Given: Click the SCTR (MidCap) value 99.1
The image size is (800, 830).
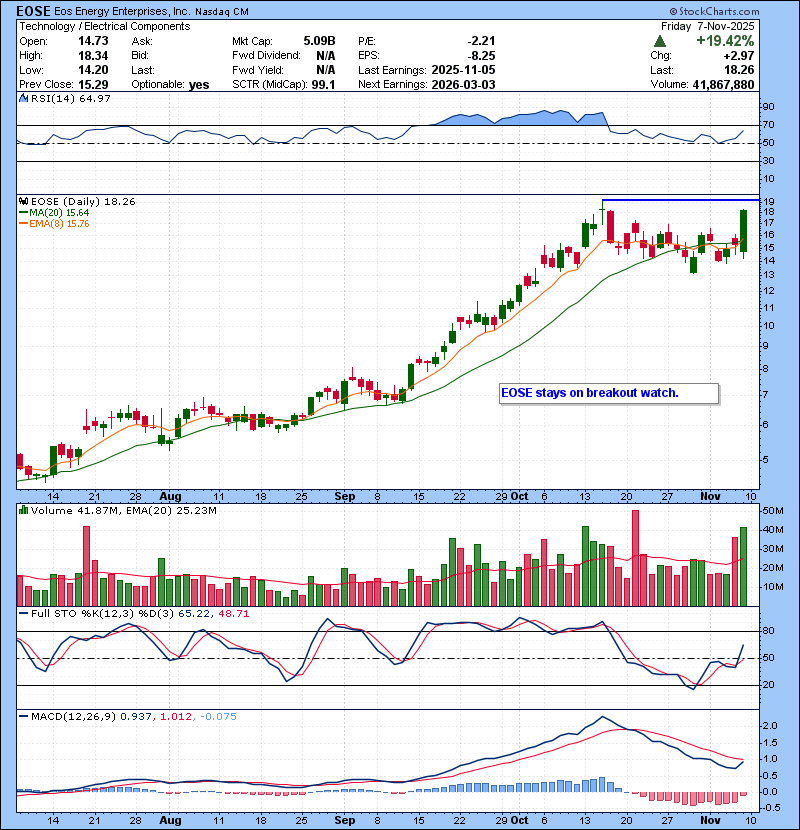Looking at the screenshot, I should click(x=323, y=84).
